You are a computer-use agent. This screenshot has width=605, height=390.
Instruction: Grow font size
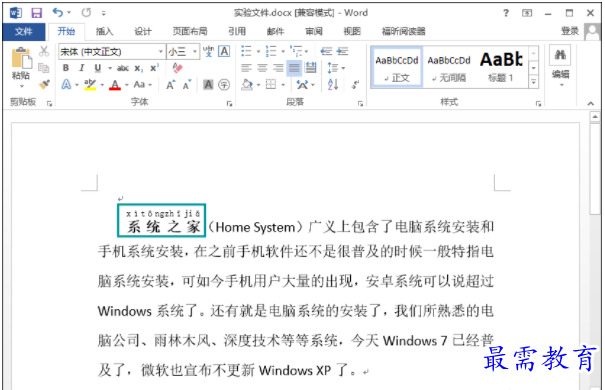171,84
